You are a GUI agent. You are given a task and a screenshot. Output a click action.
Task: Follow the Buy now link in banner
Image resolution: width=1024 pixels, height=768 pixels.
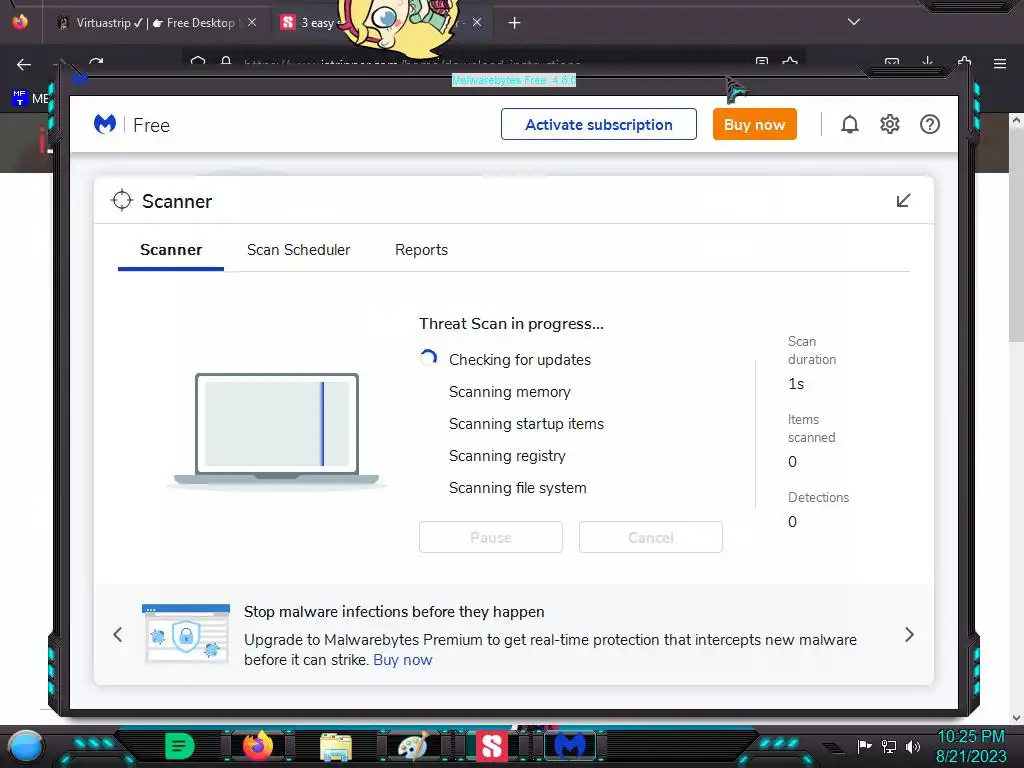coord(403,660)
